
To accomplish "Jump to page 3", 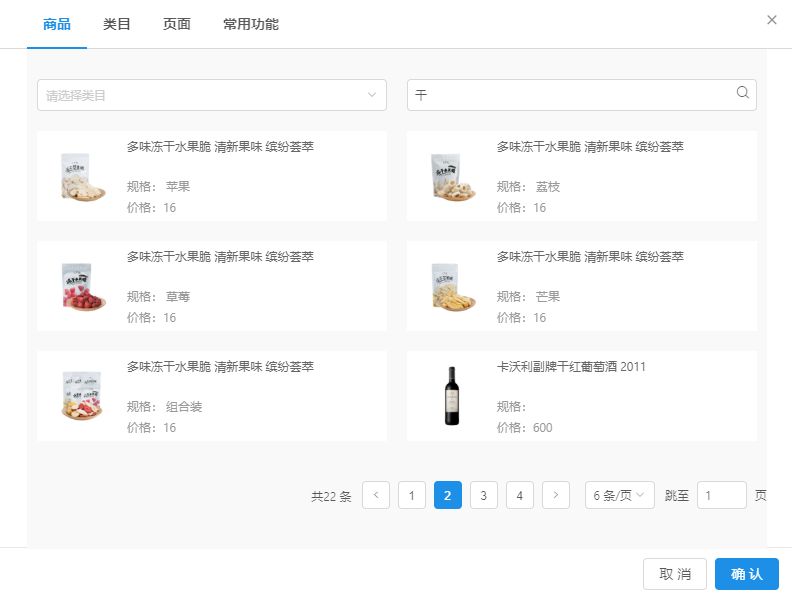I will point(484,495).
